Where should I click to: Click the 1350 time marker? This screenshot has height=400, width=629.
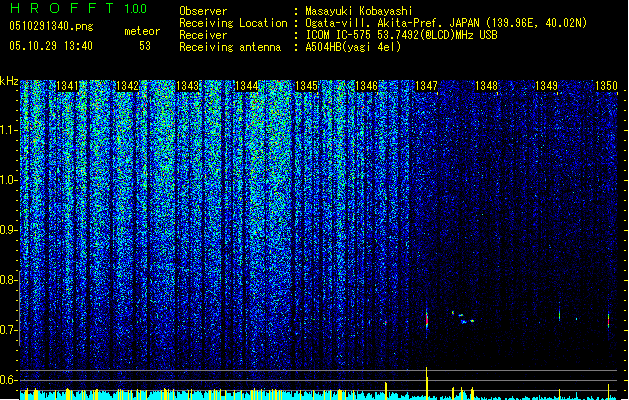click(x=606, y=86)
